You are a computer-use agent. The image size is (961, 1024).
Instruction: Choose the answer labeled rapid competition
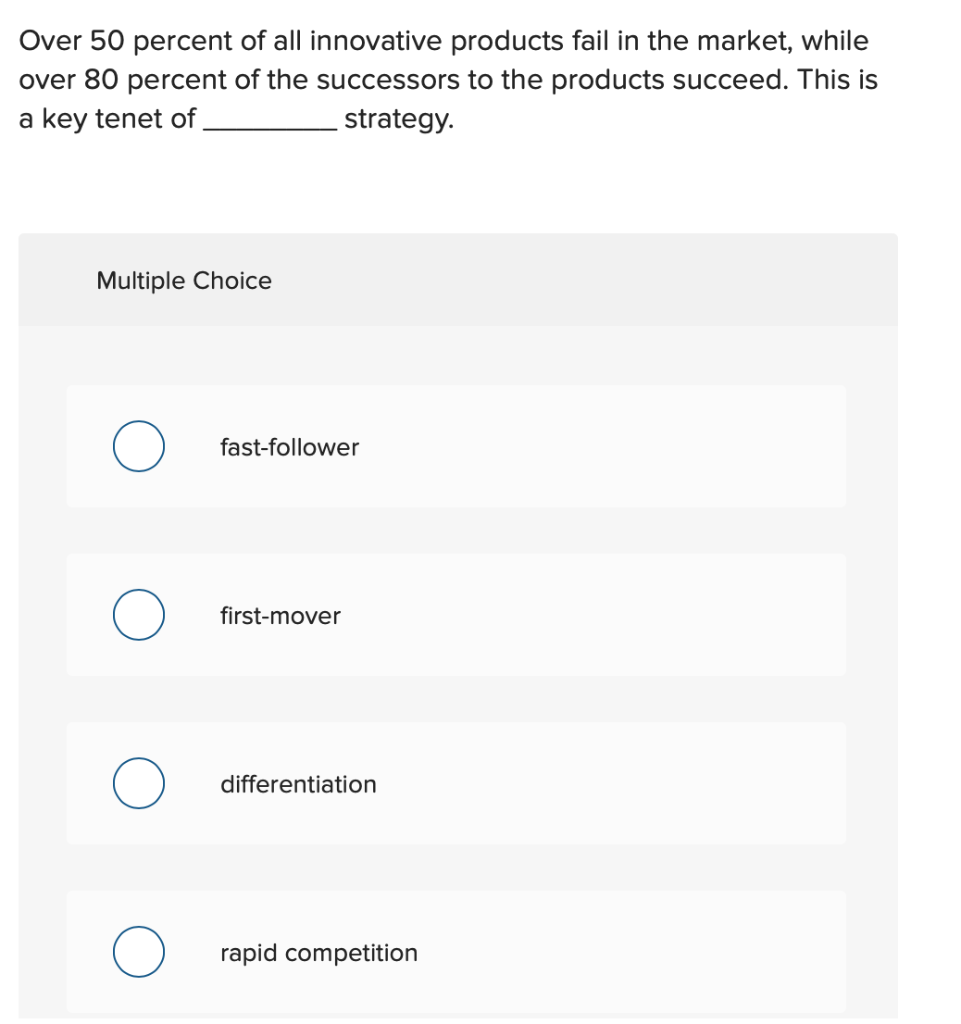click(x=318, y=953)
